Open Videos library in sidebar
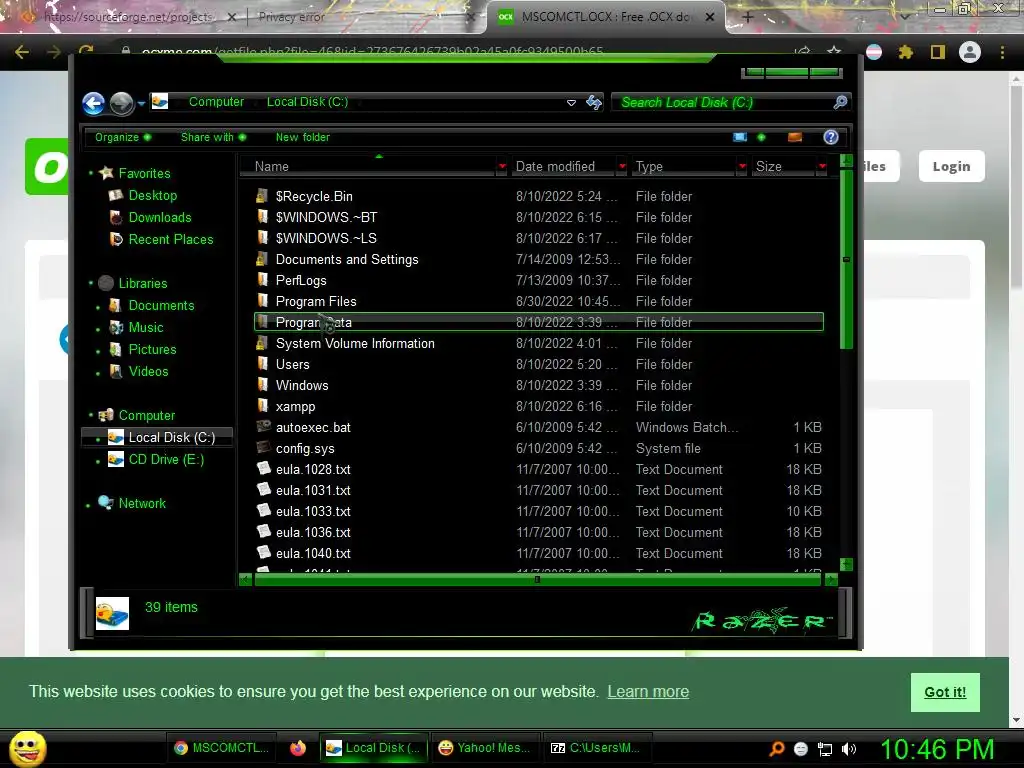1024x768 pixels. [x=148, y=372]
